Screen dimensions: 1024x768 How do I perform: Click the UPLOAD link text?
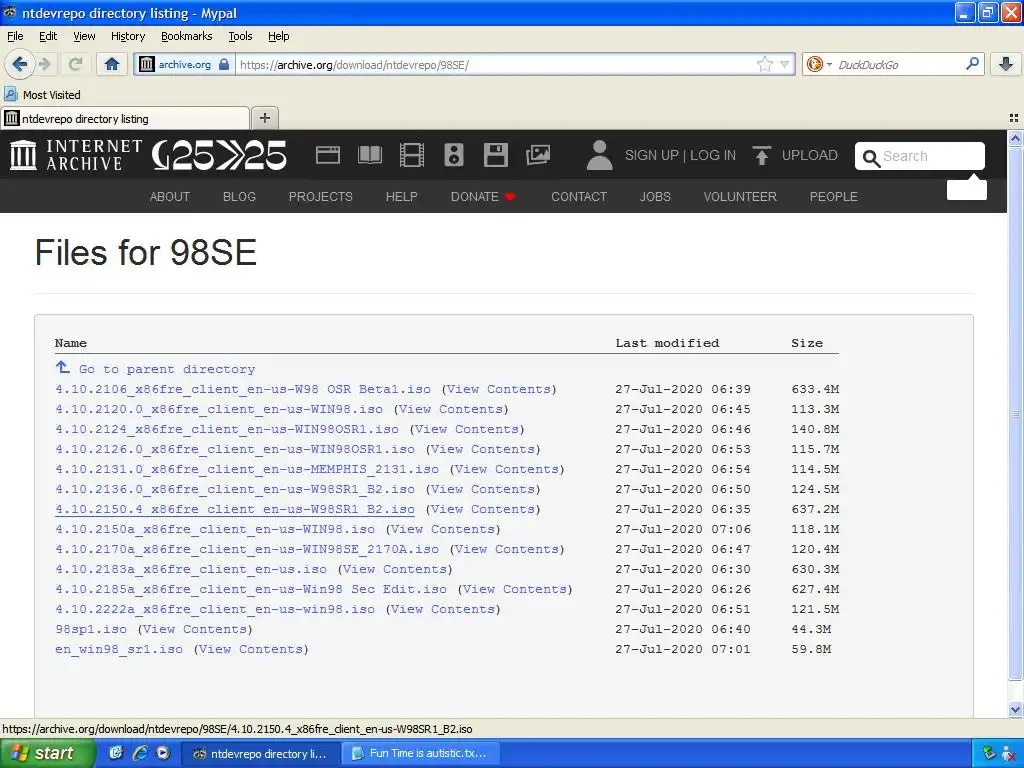point(809,155)
